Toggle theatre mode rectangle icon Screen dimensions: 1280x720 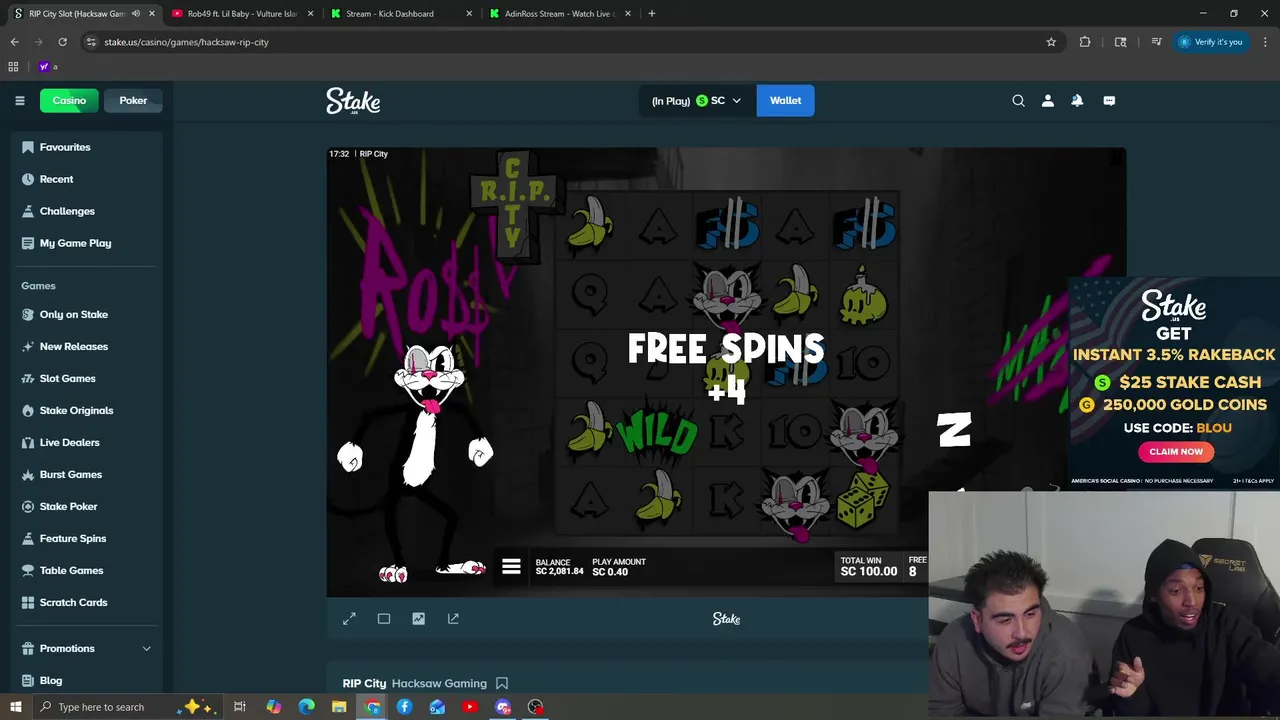[x=384, y=619]
